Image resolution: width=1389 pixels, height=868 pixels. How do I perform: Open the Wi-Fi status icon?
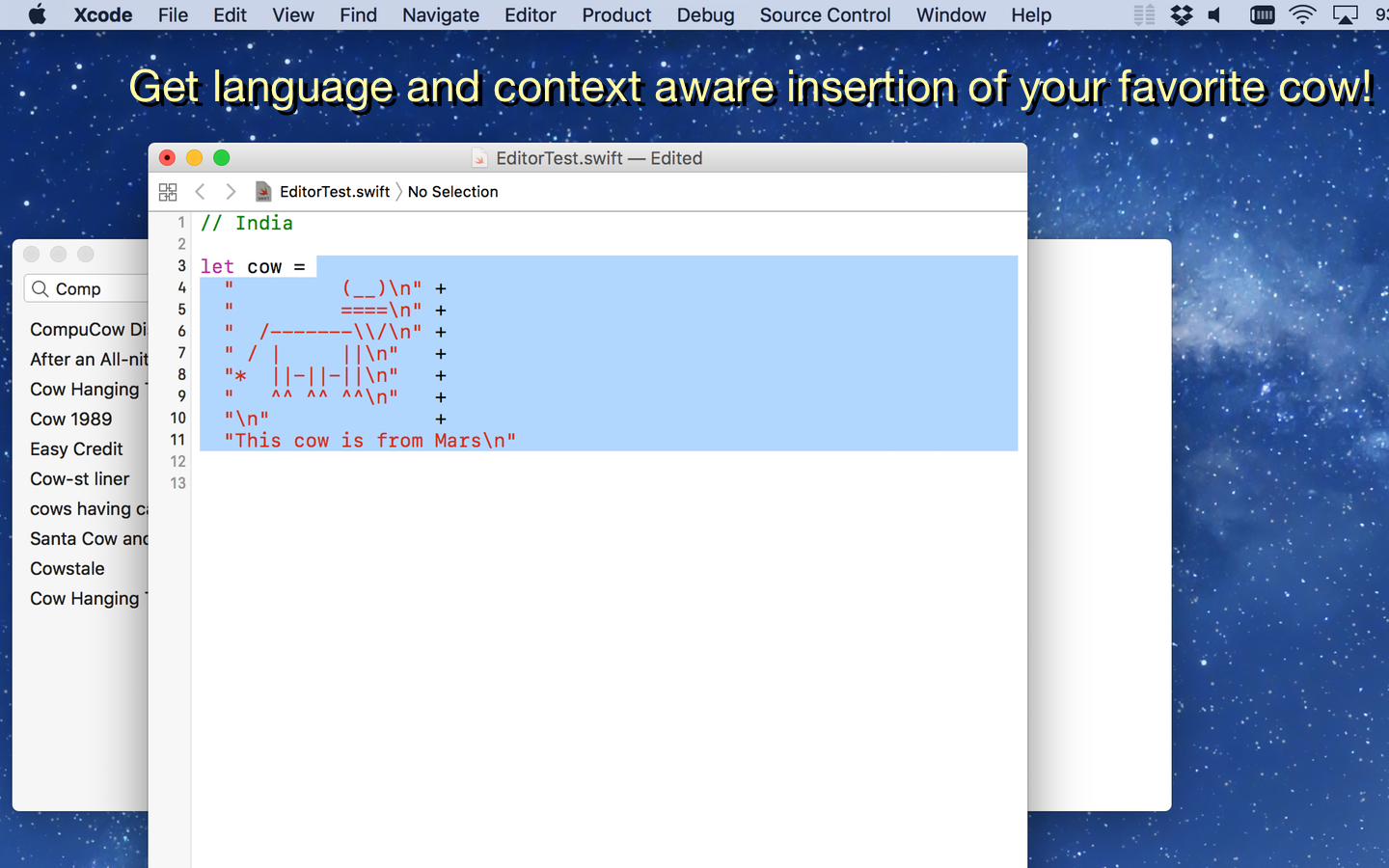pyautogui.click(x=1302, y=15)
